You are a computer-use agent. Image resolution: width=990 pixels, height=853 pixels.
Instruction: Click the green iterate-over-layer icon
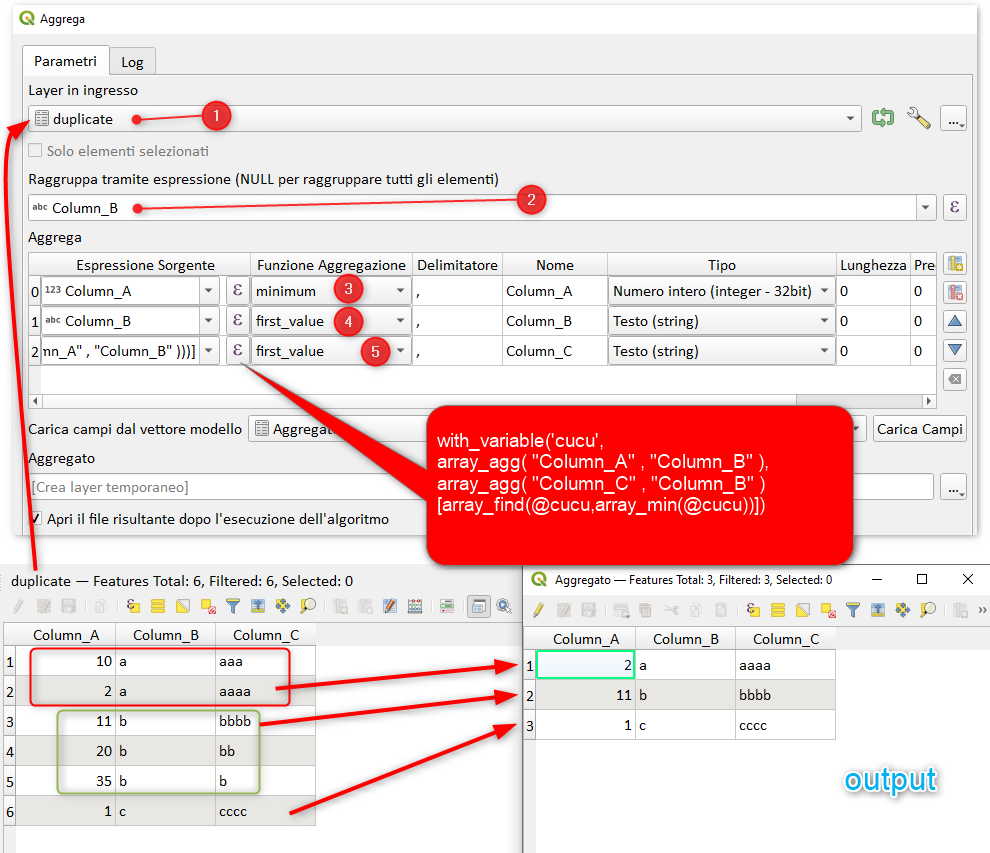pyautogui.click(x=882, y=119)
